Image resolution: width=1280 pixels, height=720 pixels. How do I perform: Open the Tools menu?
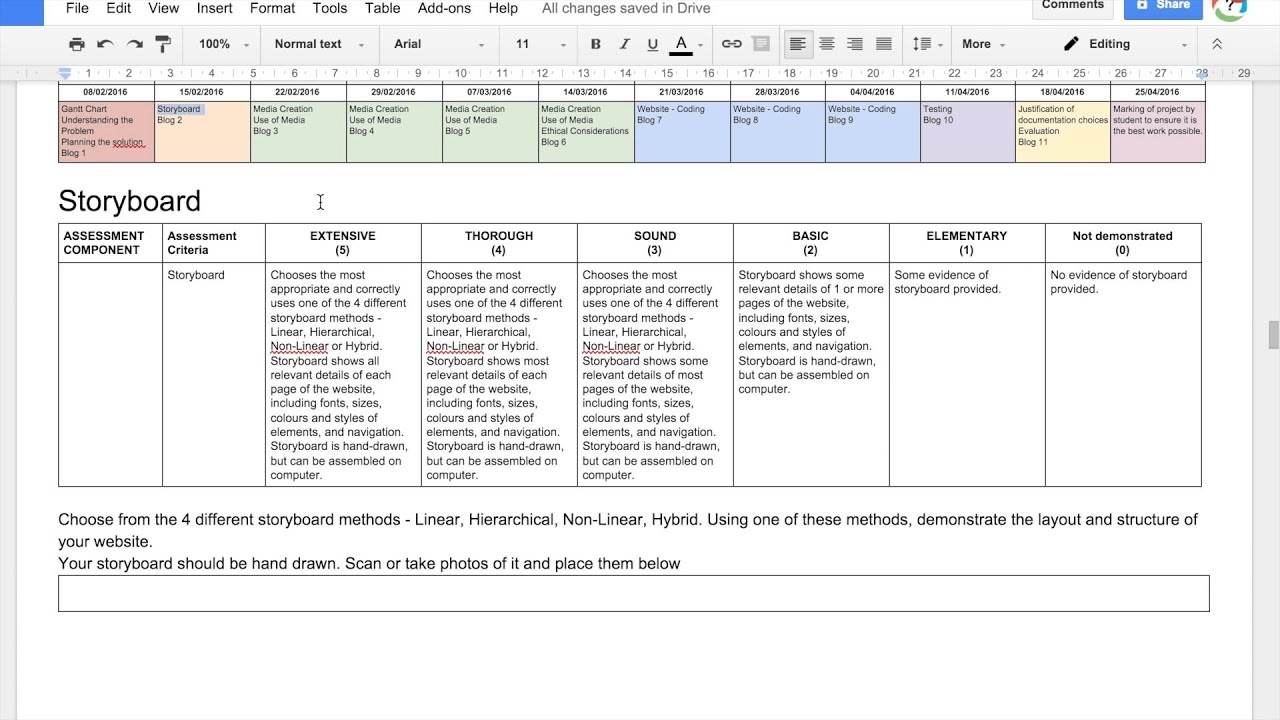(x=330, y=8)
